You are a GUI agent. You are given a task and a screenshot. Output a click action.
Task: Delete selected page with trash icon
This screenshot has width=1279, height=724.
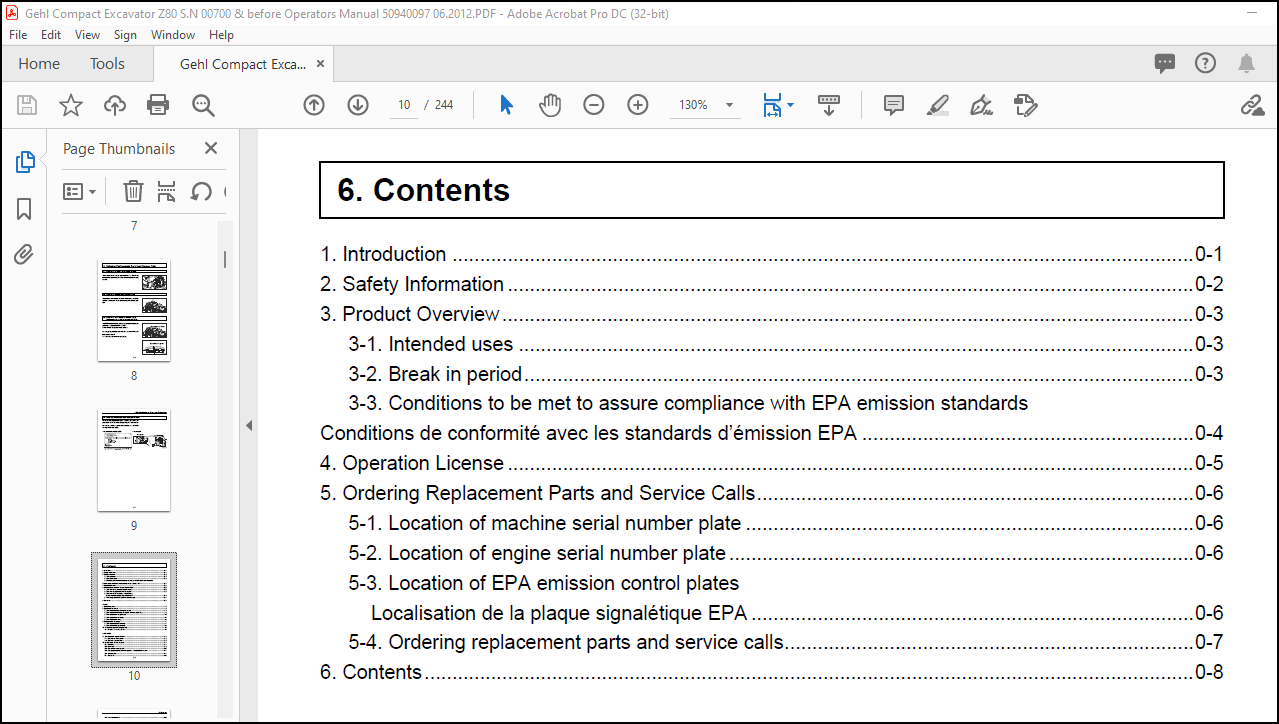133,191
